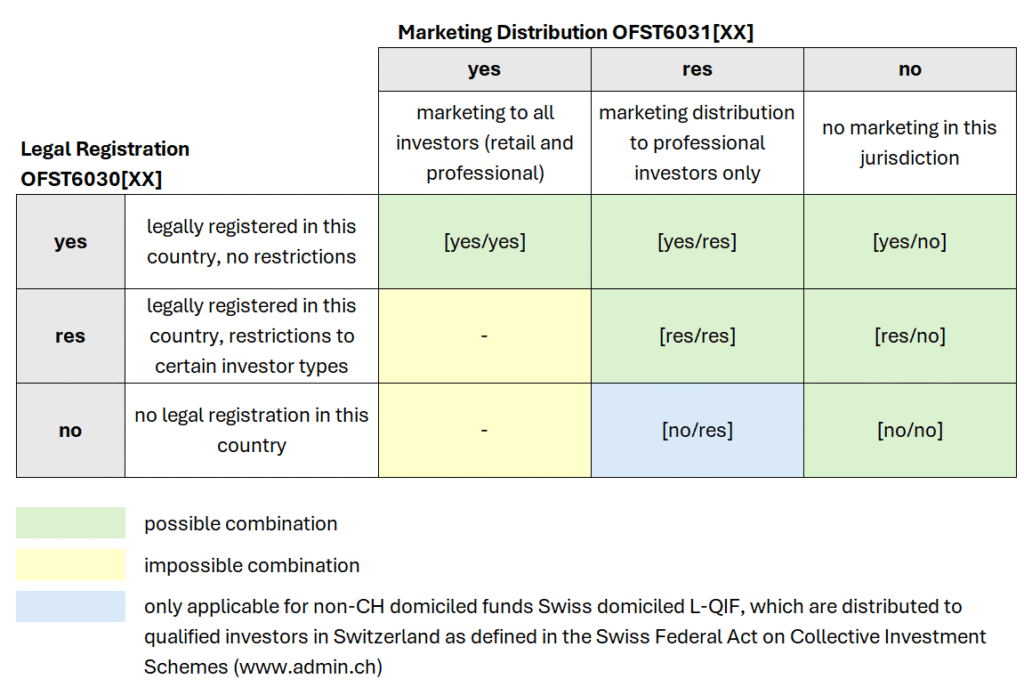This screenshot has width=1024, height=687.
Task: Select 'marketing to all investors' description cell
Action: point(484,143)
